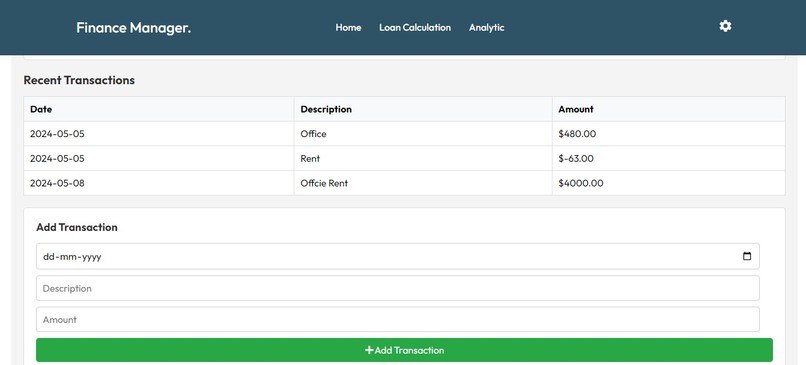
Task: Open the calendar picker icon in date field
Action: [x=747, y=256]
